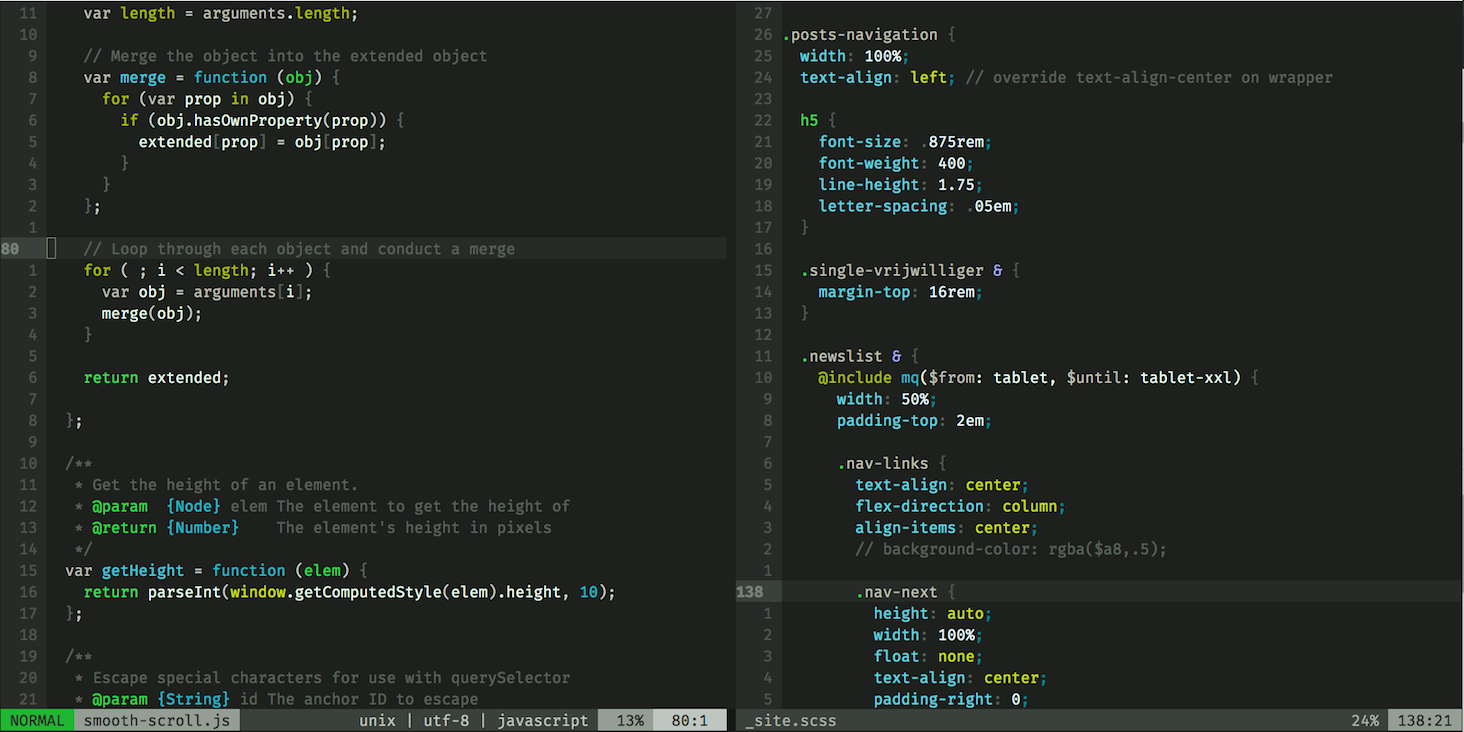Viewport: 1464px width, 732px height.
Task: Click the 'merge(obj);' call line
Action: [152, 313]
